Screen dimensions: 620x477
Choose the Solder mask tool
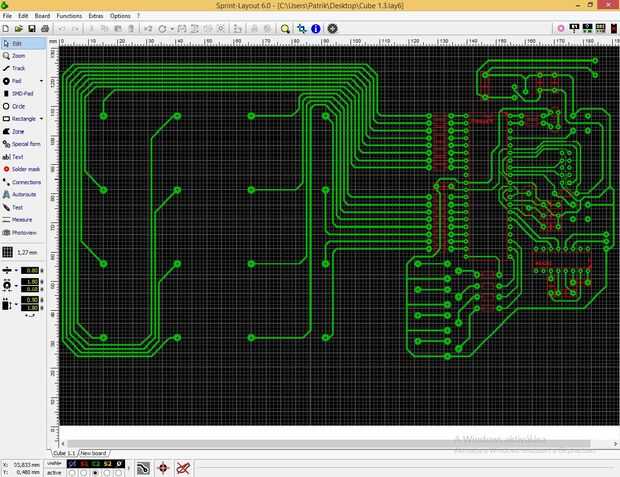click(23, 169)
